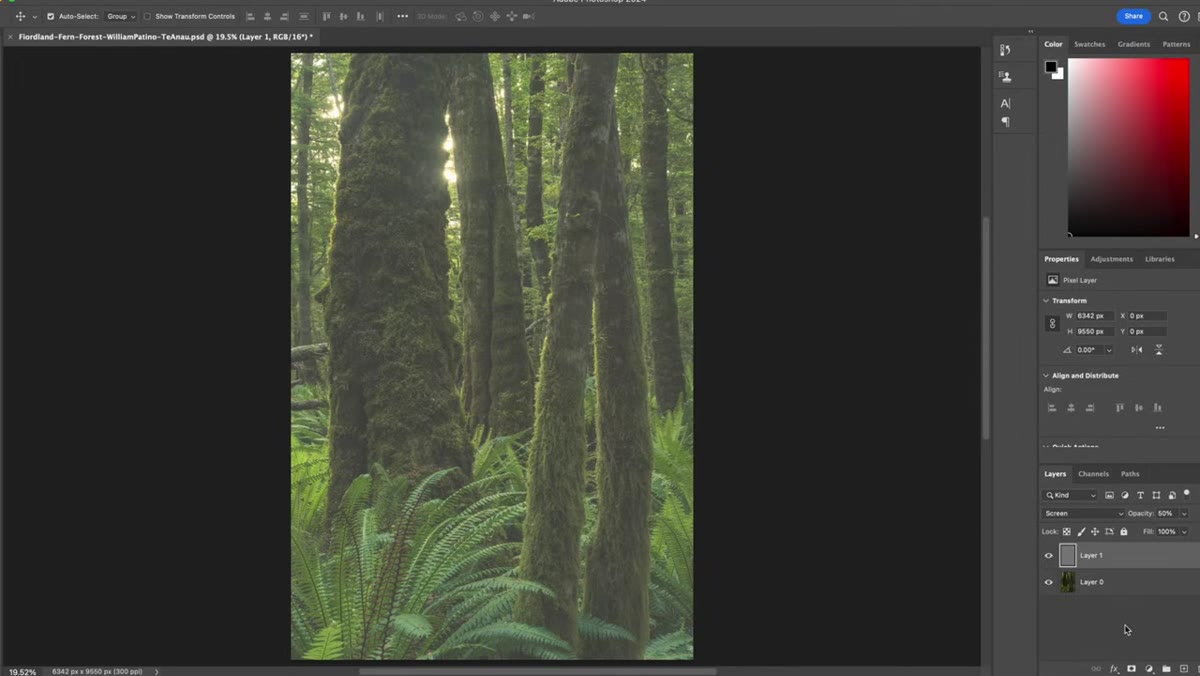Toggle the width-height link icon
Screen dimensions: 1200x676
coord(1051,323)
